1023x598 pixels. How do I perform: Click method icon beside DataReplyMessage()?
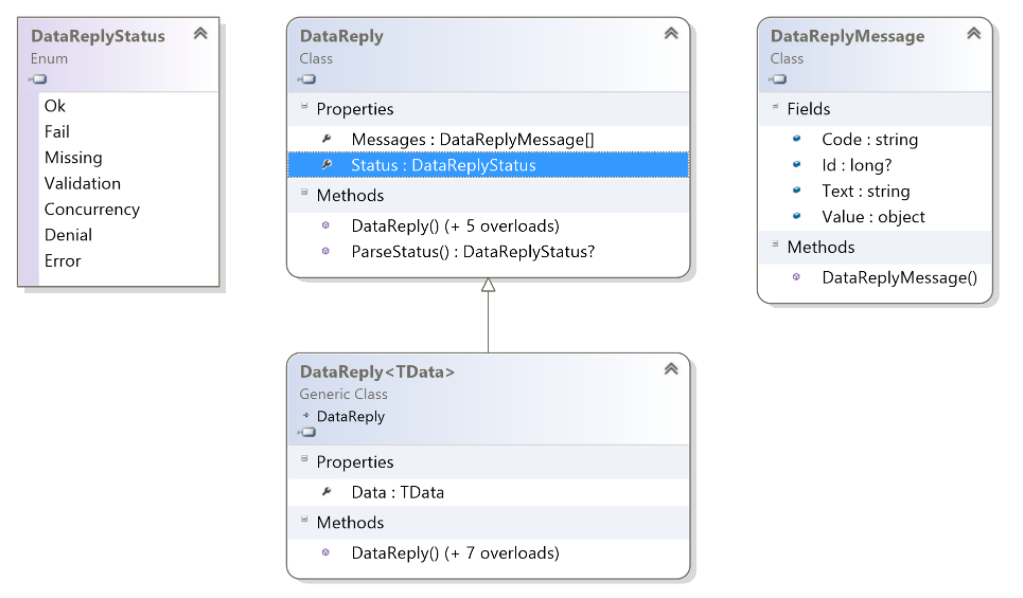(x=796, y=277)
